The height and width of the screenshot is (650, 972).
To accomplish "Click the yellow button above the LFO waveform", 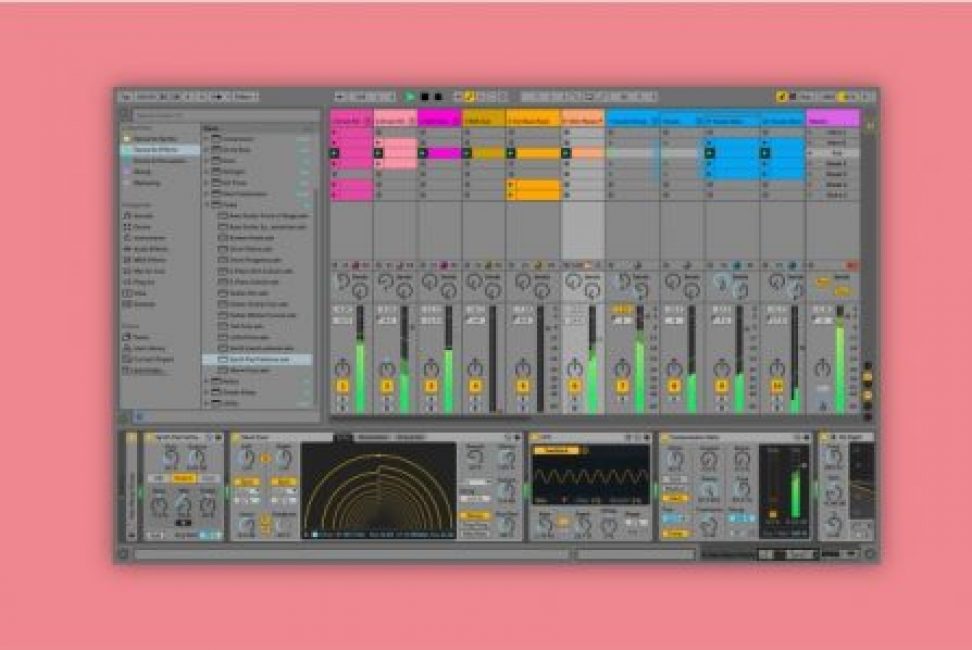I will pyautogui.click(x=555, y=450).
